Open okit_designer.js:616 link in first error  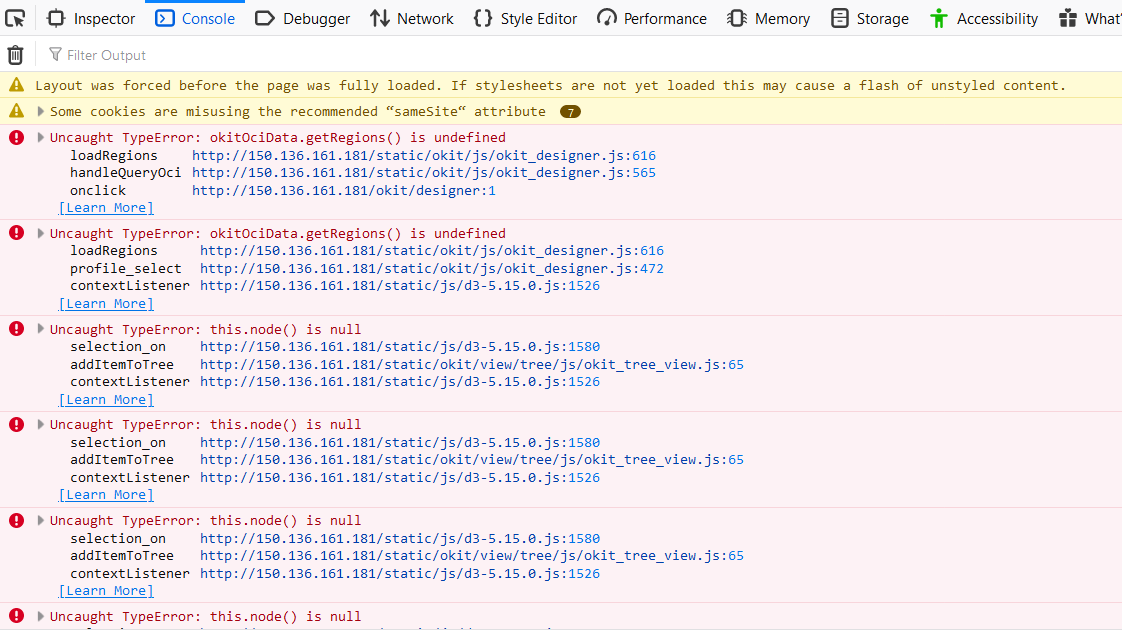click(424, 155)
